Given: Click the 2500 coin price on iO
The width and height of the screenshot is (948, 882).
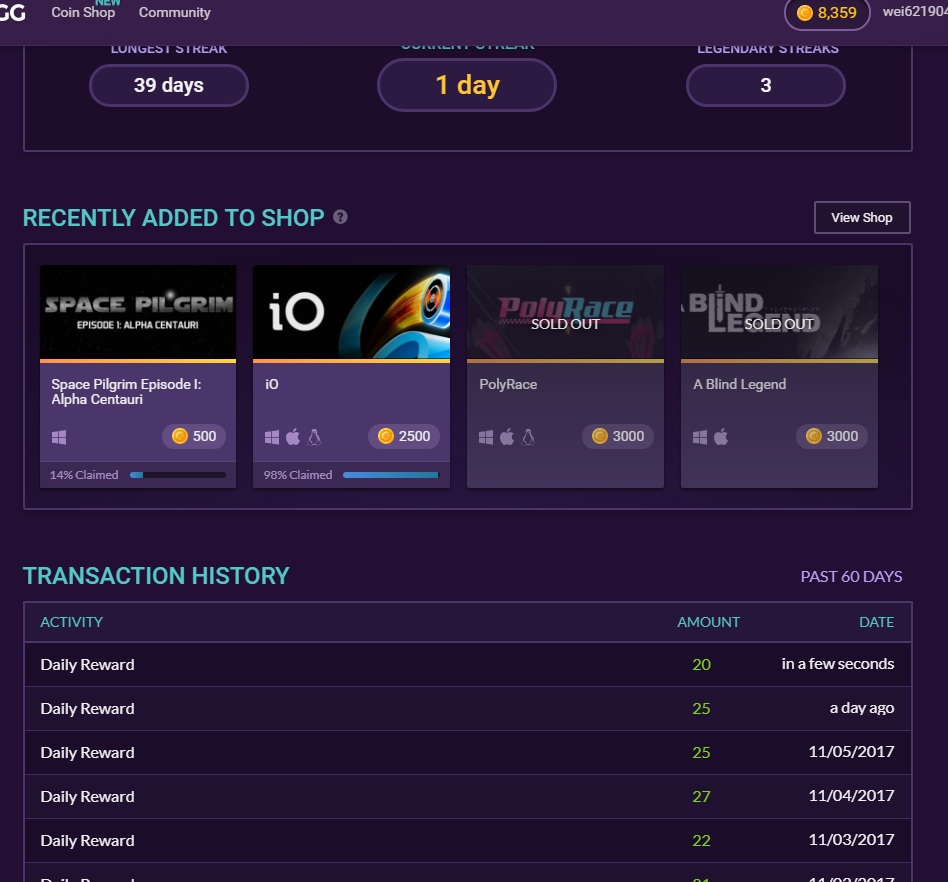Looking at the screenshot, I should (x=404, y=436).
